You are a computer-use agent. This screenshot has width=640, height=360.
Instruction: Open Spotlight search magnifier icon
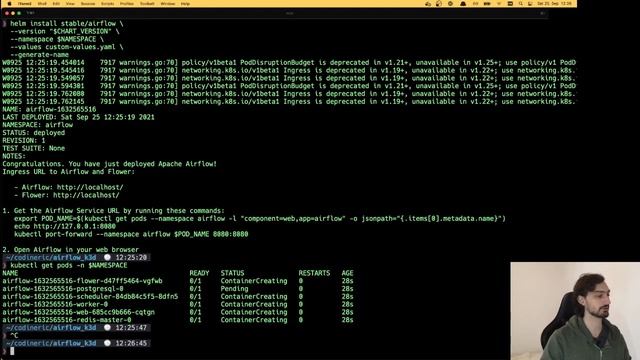click(520, 4)
